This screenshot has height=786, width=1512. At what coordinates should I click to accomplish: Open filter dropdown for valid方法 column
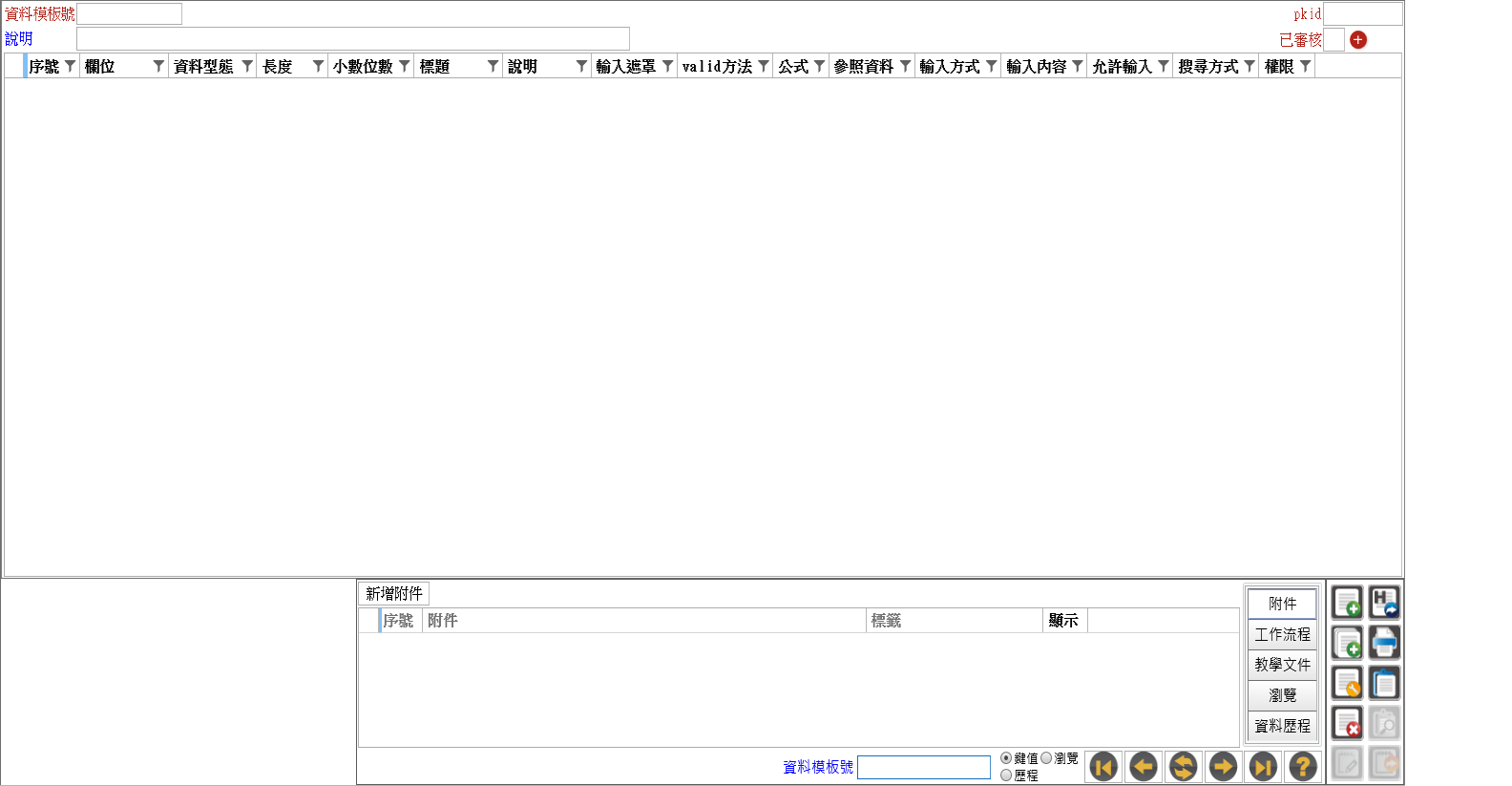[763, 66]
